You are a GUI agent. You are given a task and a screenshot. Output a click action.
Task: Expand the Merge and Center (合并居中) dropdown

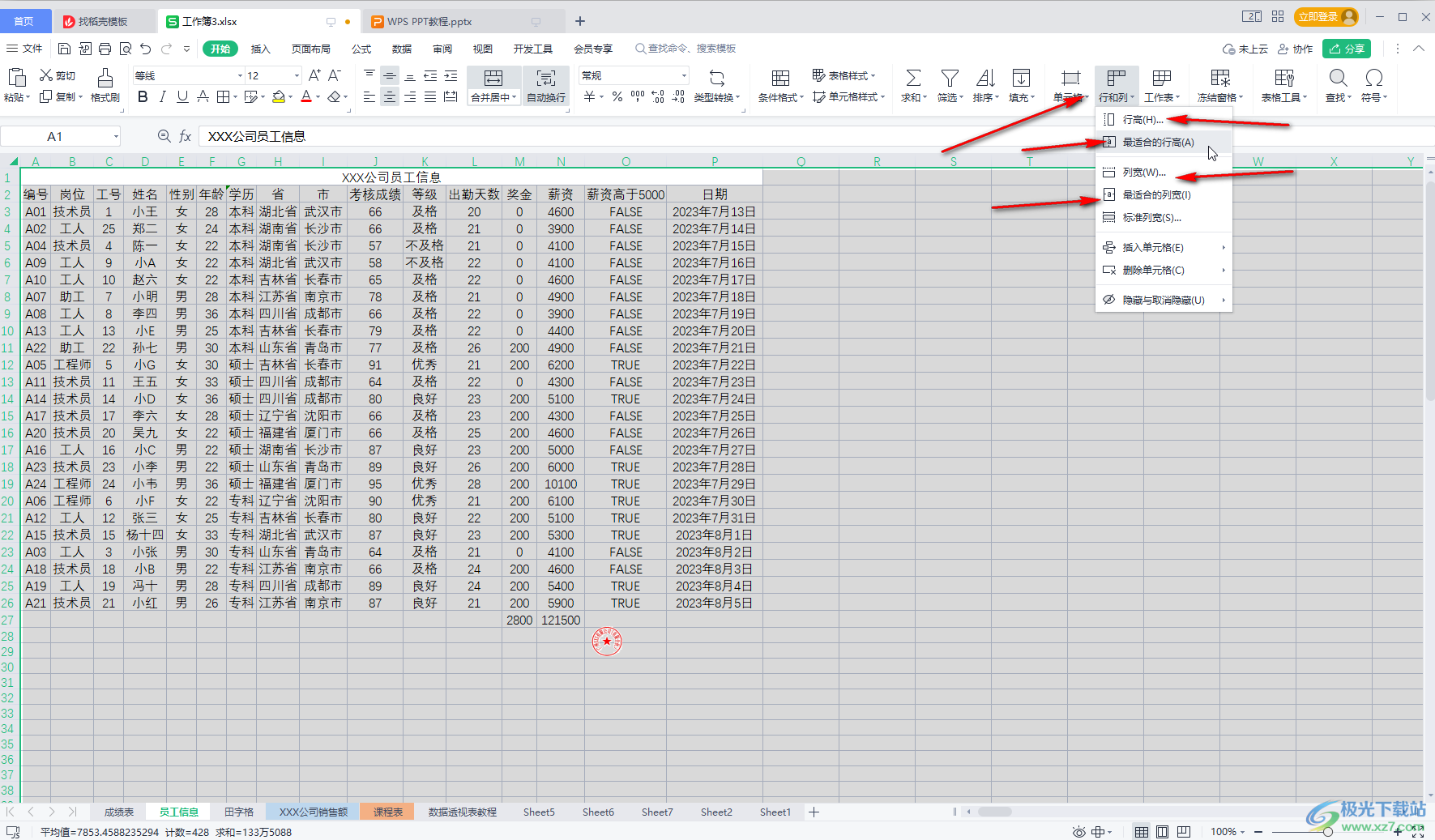[514, 97]
